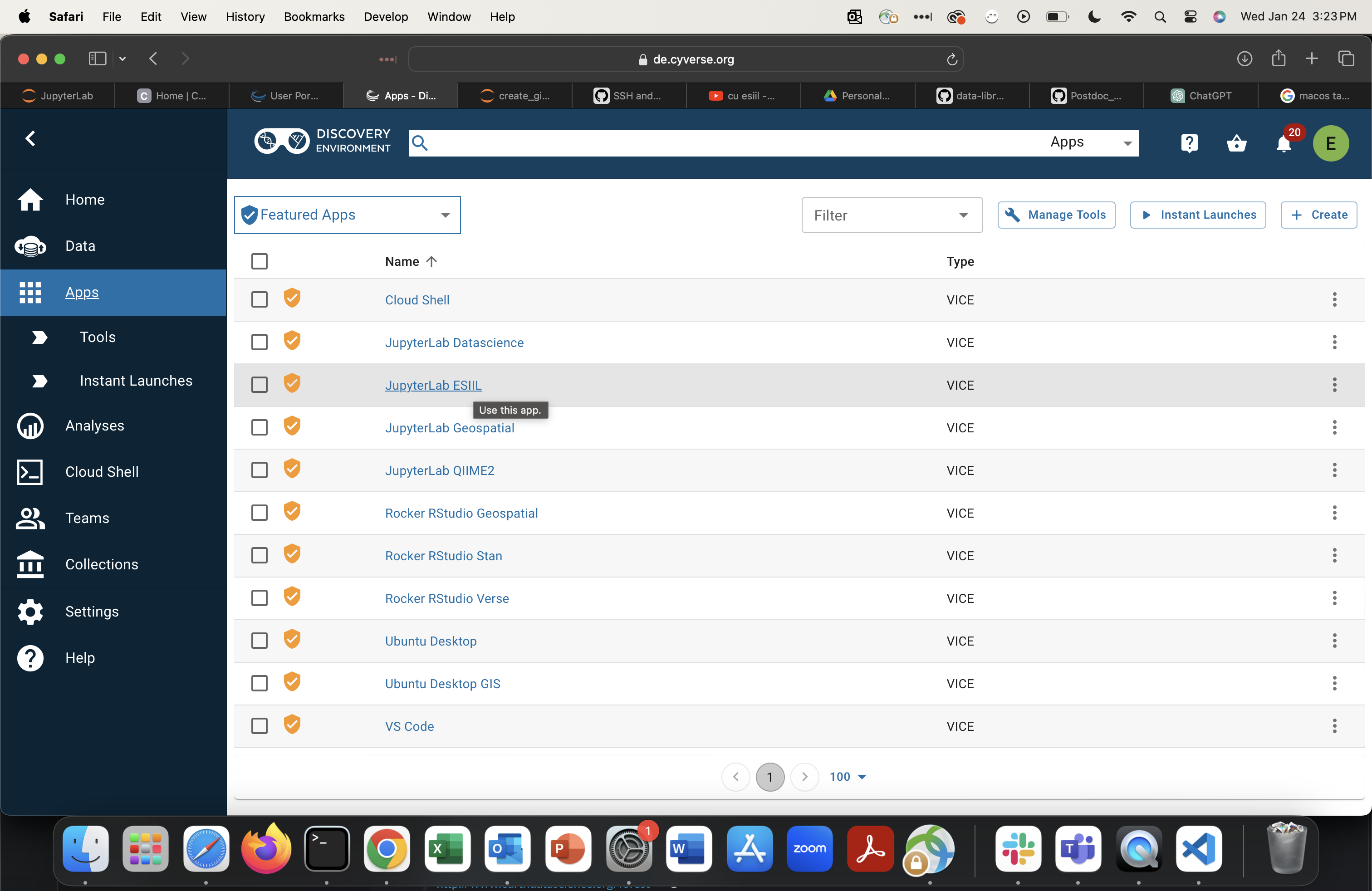Click the Data sidebar navigation icon
This screenshot has height=891, width=1372.
coord(30,245)
